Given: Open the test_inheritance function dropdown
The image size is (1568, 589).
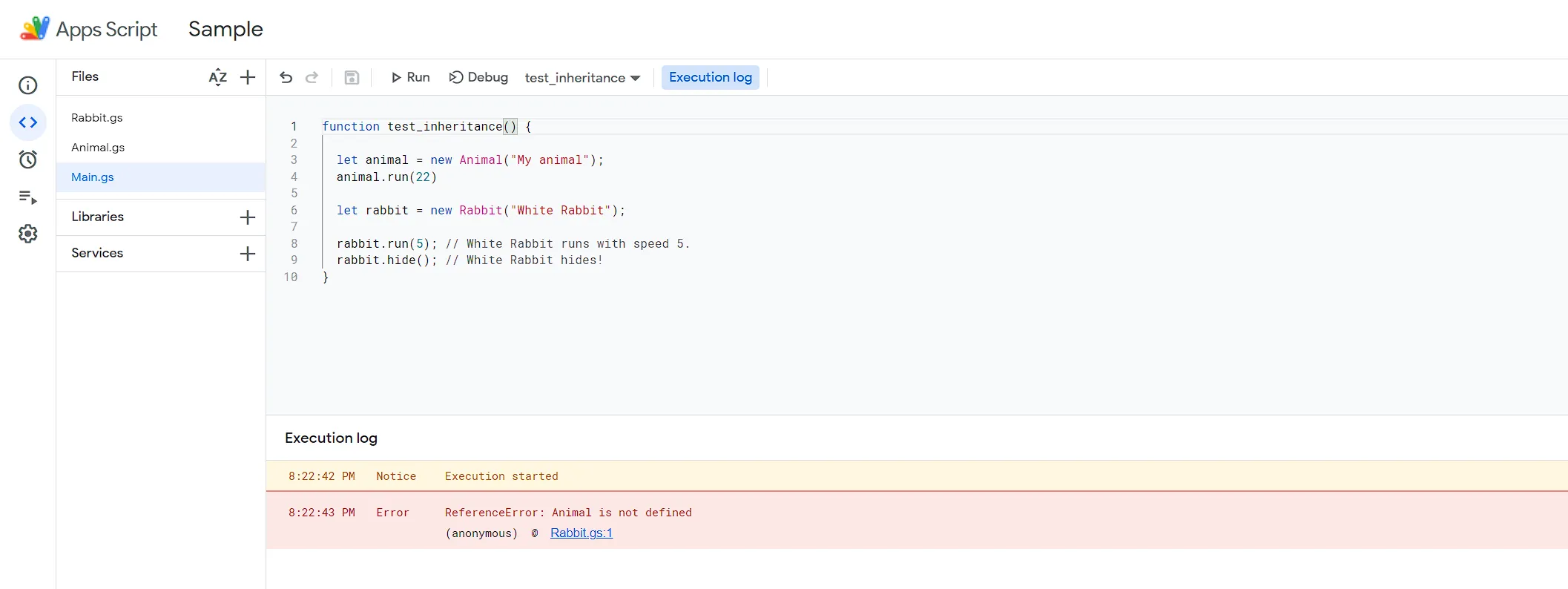Looking at the screenshot, I should (x=582, y=78).
